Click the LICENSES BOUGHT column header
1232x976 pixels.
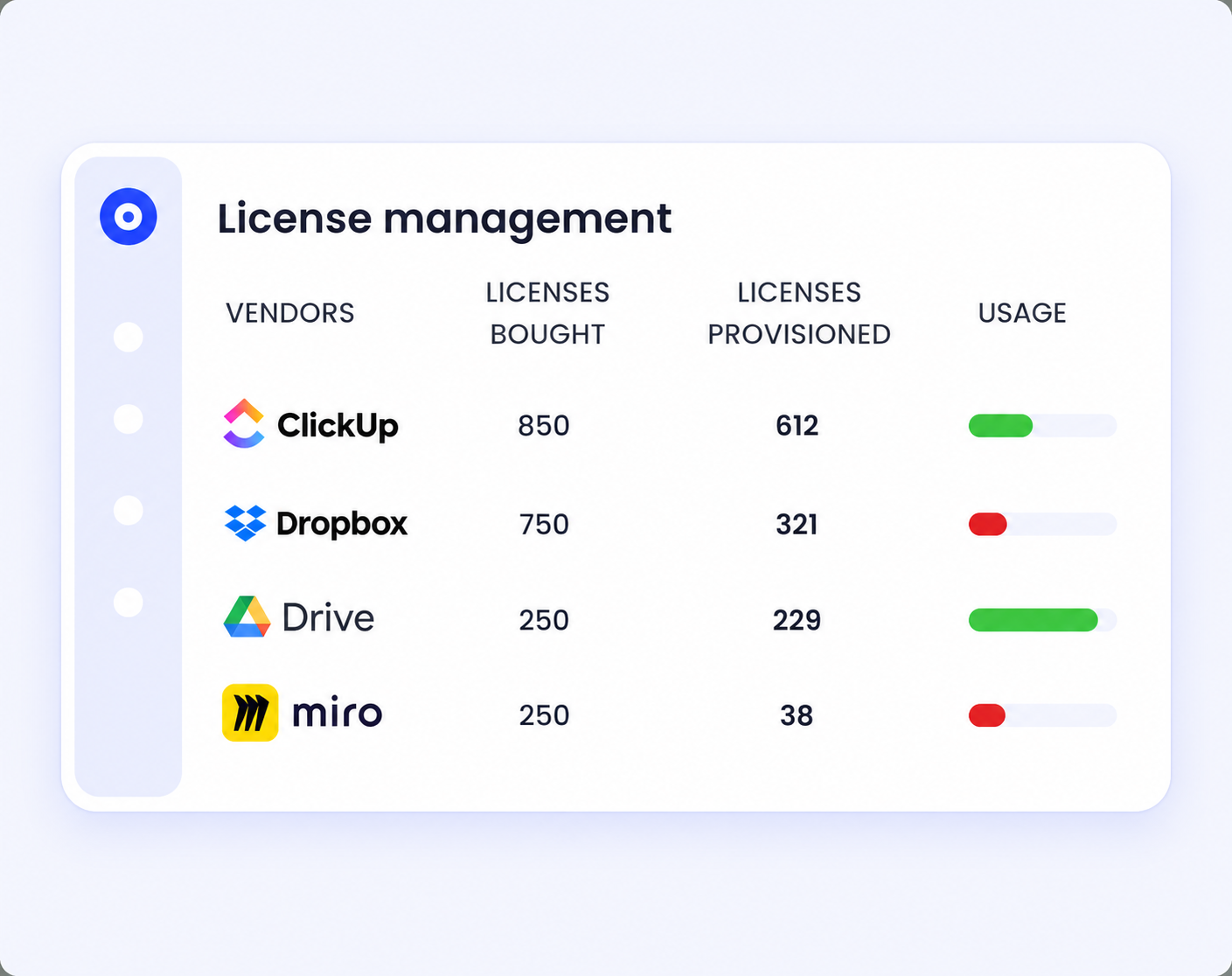click(547, 313)
